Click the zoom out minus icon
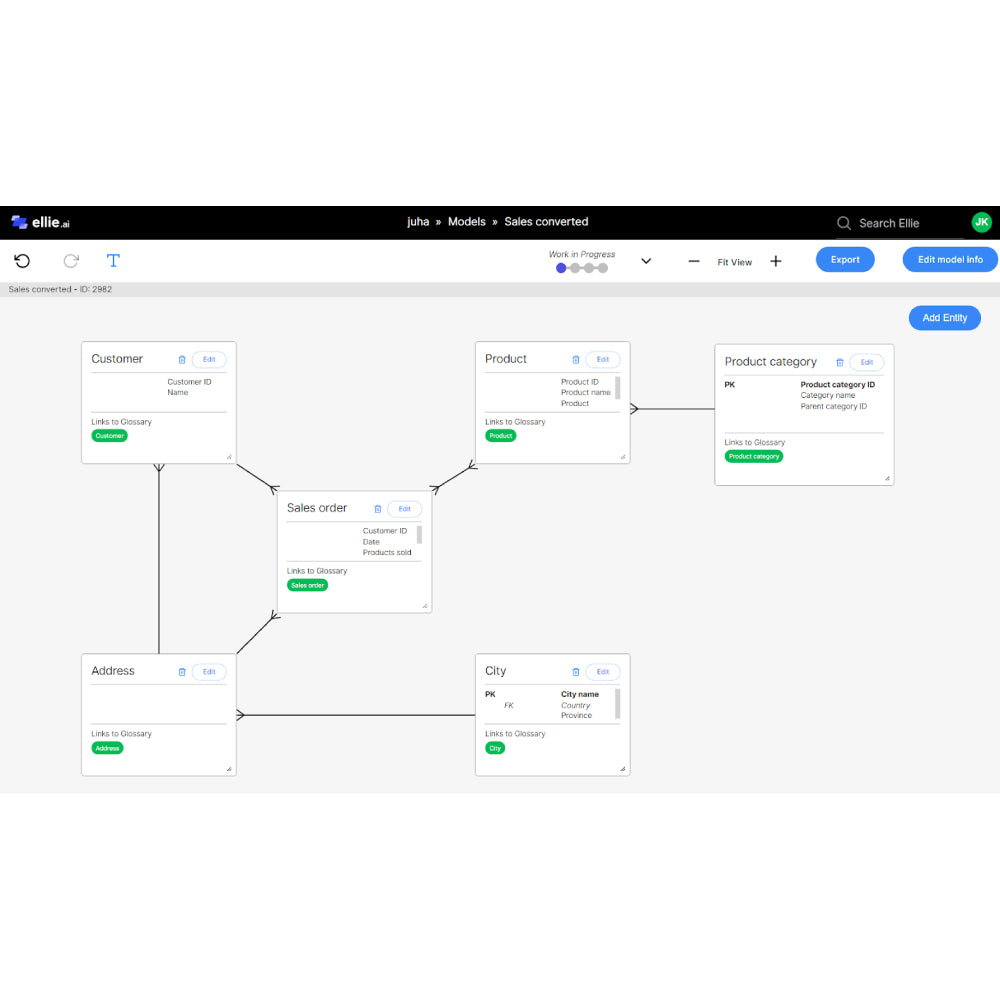 (694, 261)
